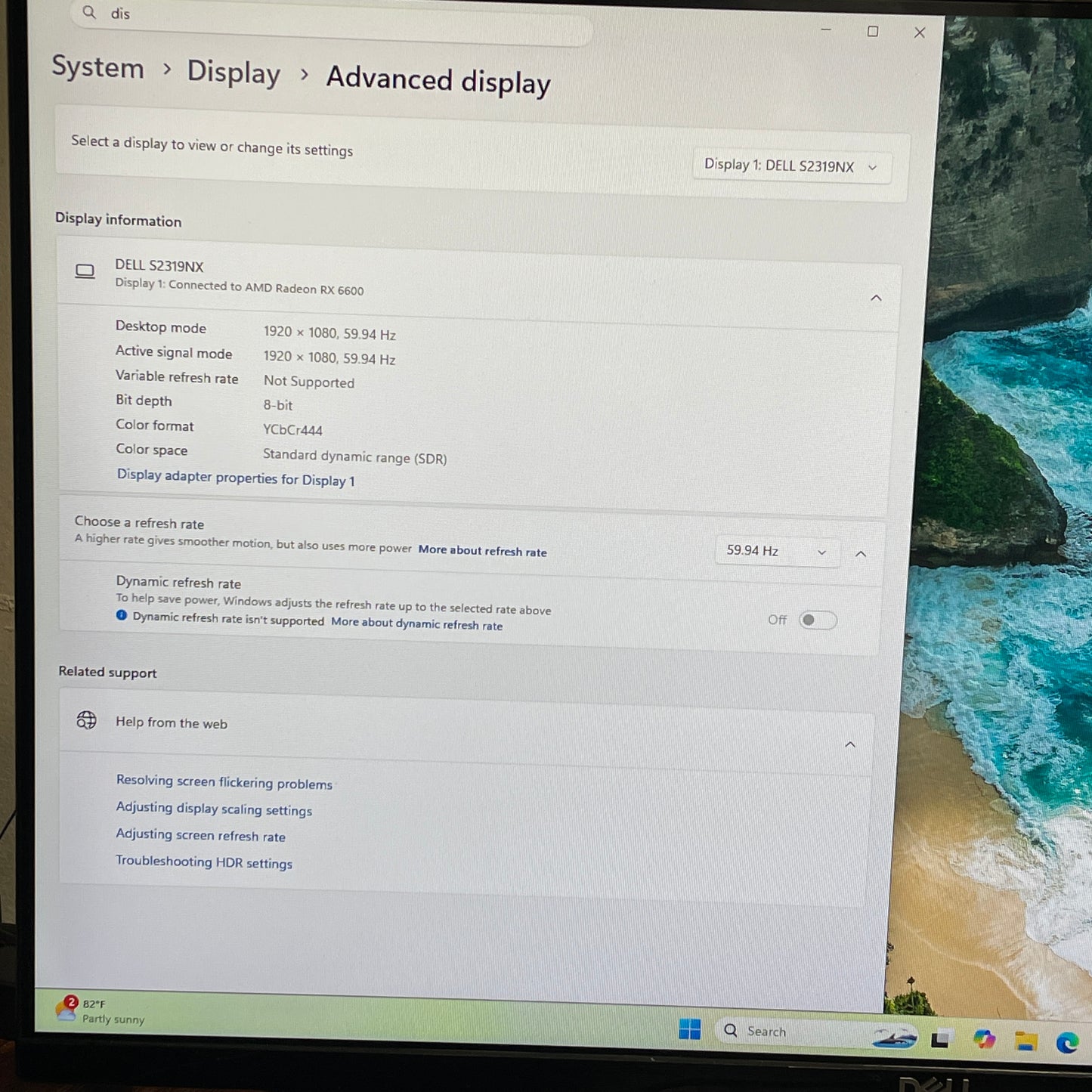1092x1092 pixels.
Task: Click the dolphin search highlight image in taskbar
Action: [895, 1037]
